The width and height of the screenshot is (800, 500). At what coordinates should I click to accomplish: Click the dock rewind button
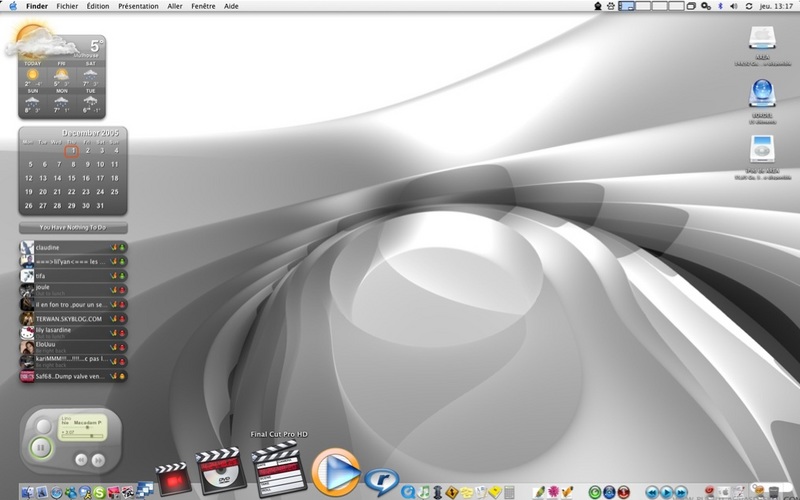point(652,492)
